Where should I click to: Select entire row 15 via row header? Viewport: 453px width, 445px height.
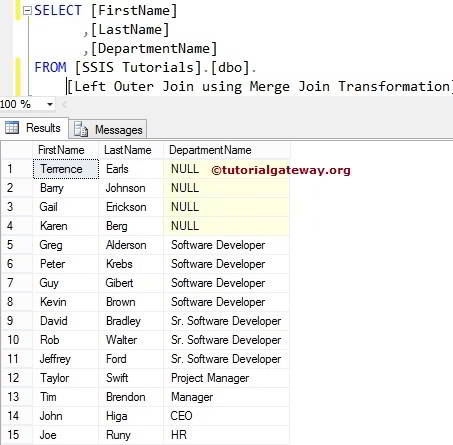click(17, 435)
